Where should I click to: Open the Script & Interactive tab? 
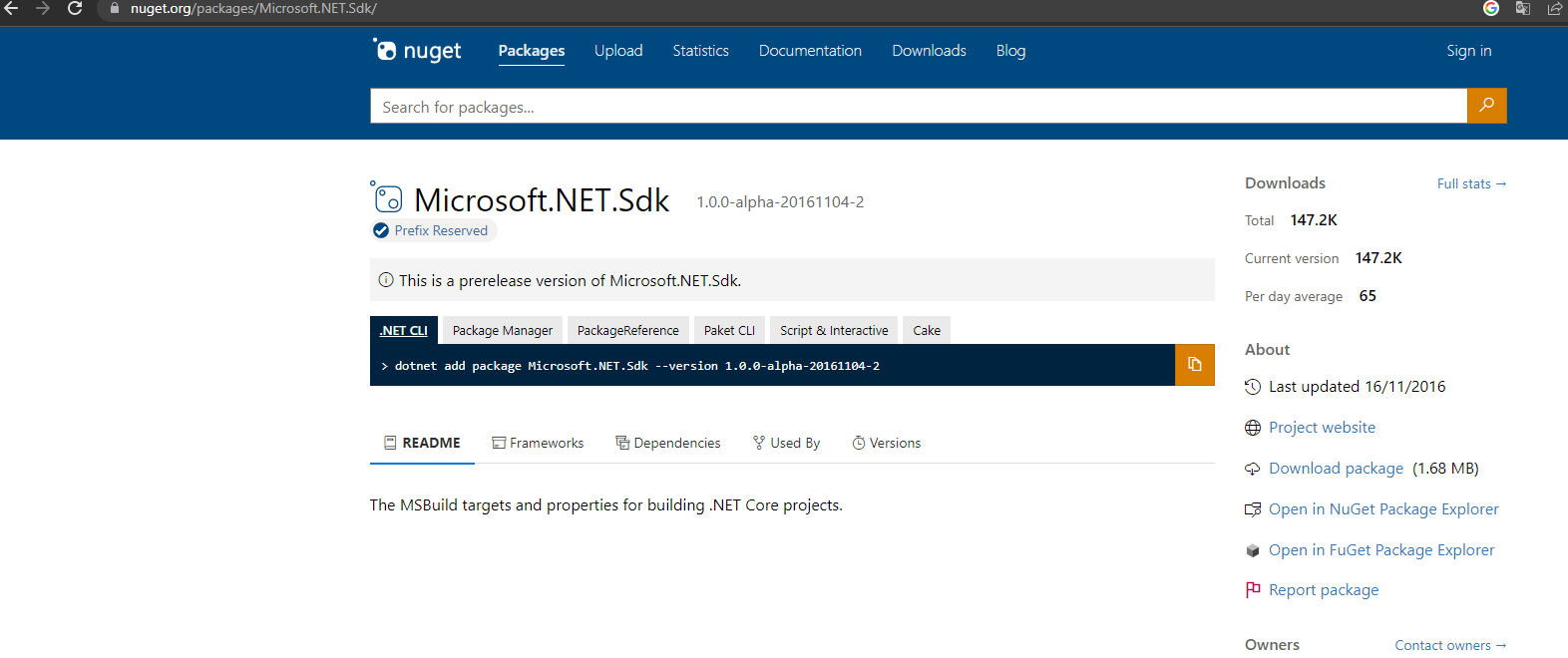pos(834,330)
